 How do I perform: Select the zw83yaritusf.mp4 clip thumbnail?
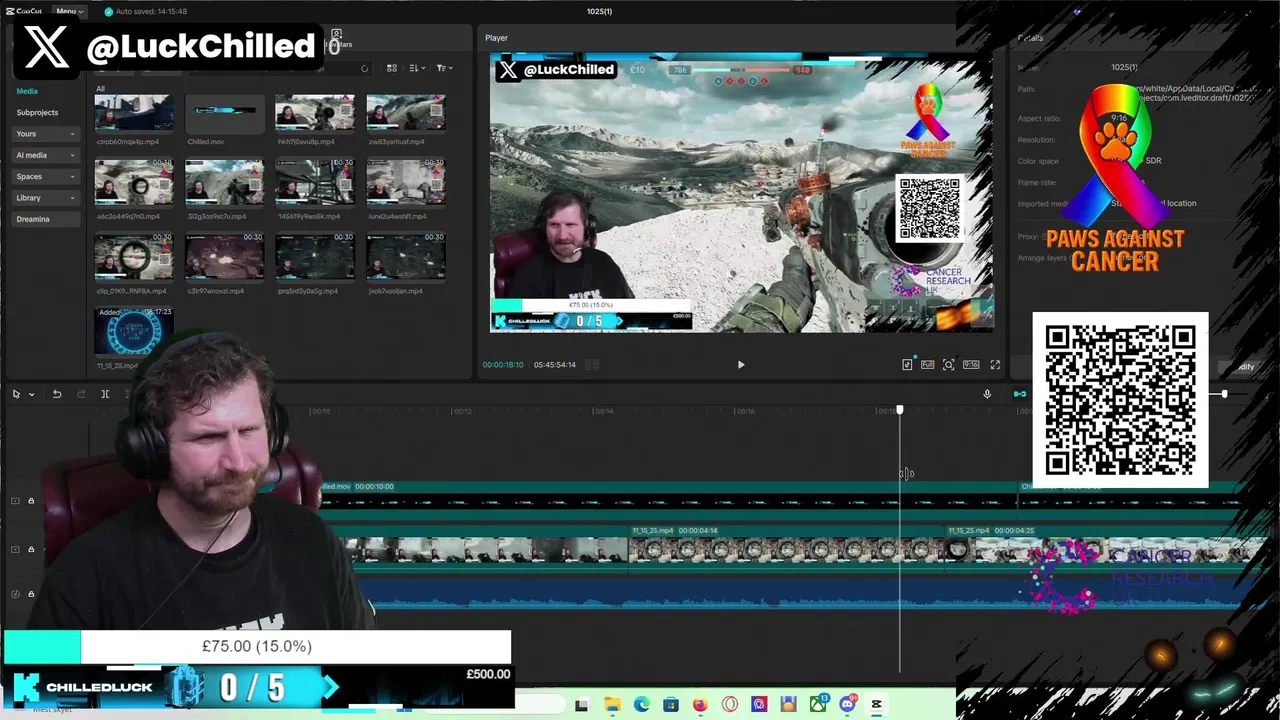[406, 114]
